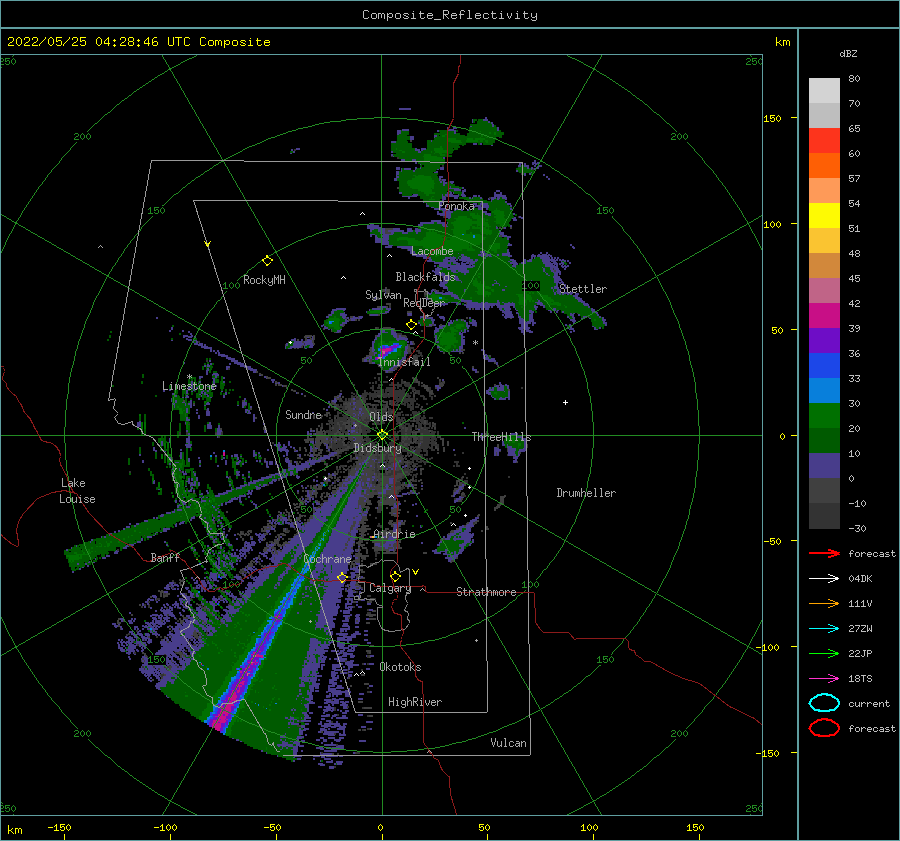Click the intense magenta echo over Innisfail
This screenshot has width=900, height=841.
tap(388, 349)
